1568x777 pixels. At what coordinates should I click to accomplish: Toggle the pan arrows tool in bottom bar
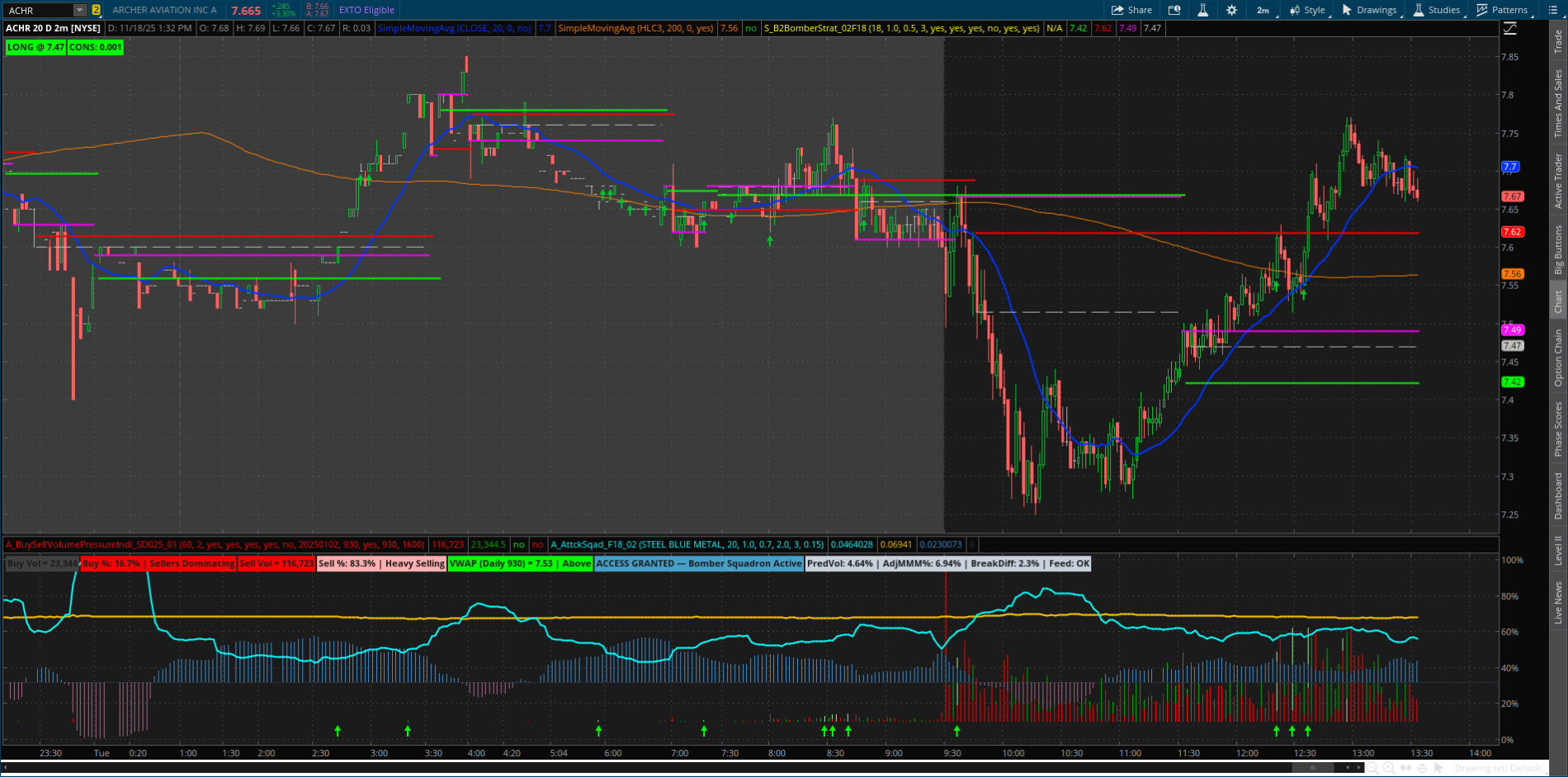pos(1405,767)
